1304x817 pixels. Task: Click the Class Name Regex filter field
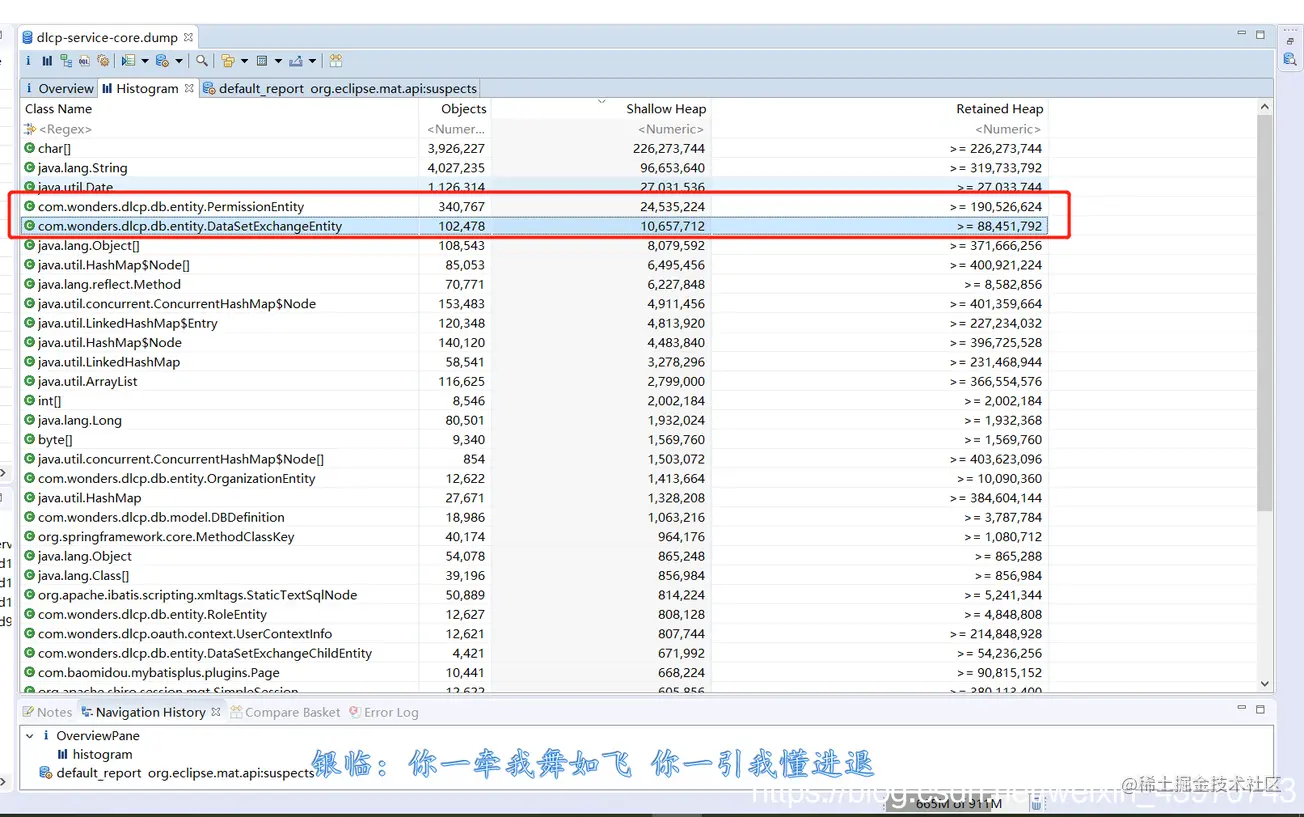pyautogui.click(x=220, y=129)
